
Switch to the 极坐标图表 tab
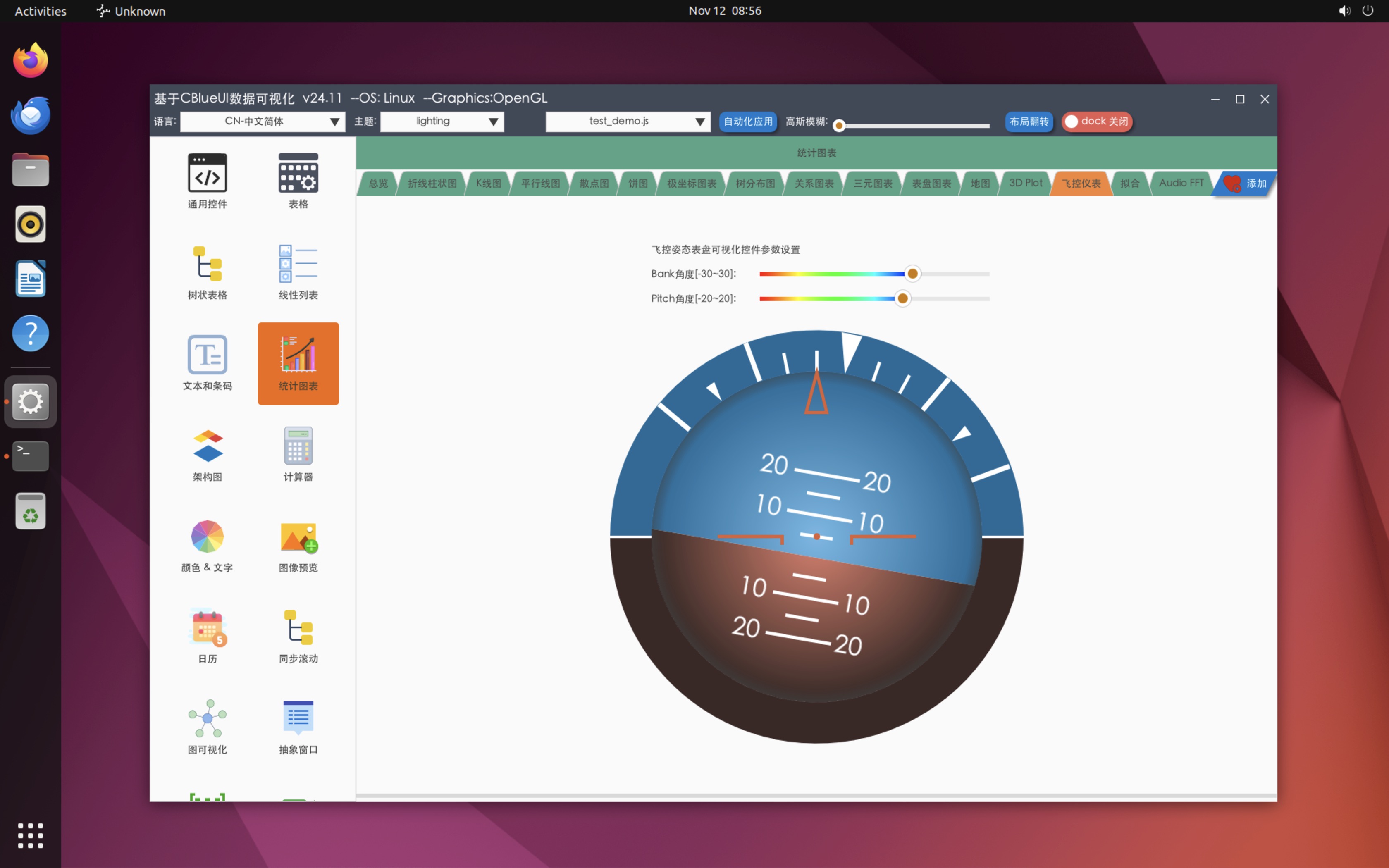(692, 183)
